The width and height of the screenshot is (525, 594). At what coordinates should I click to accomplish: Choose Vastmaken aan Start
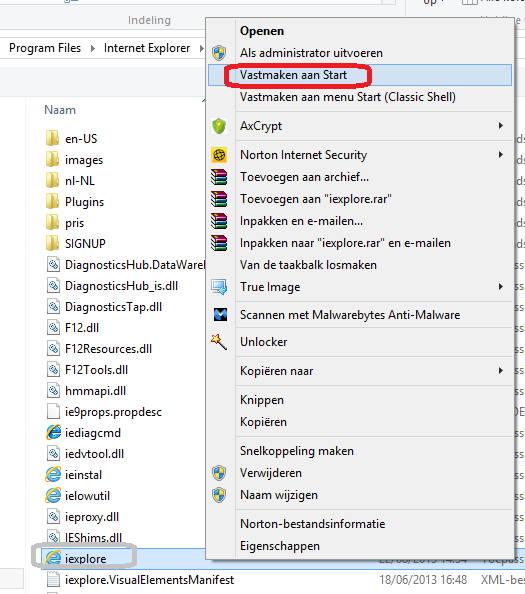(360, 75)
